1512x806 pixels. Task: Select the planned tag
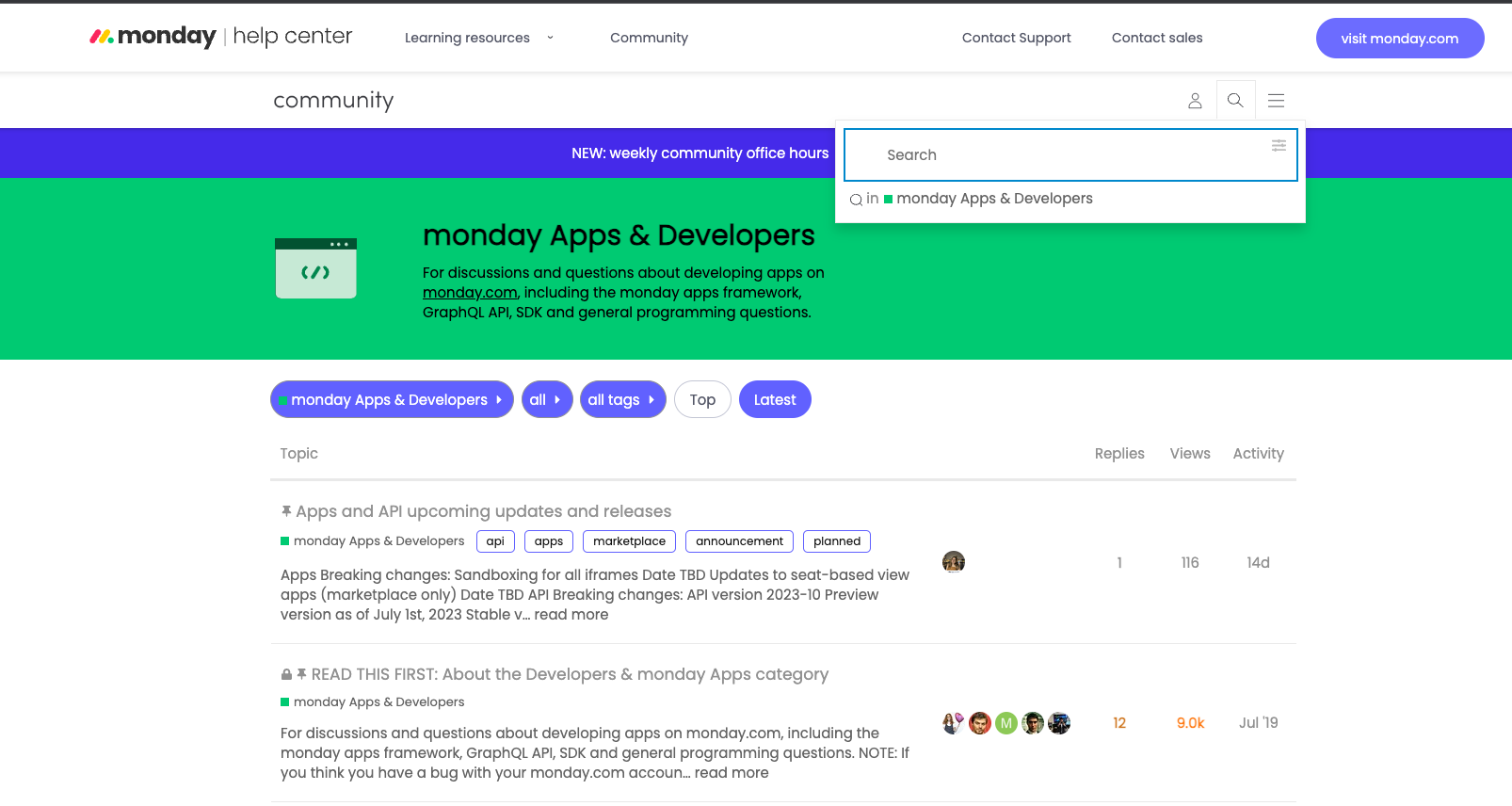click(x=837, y=541)
